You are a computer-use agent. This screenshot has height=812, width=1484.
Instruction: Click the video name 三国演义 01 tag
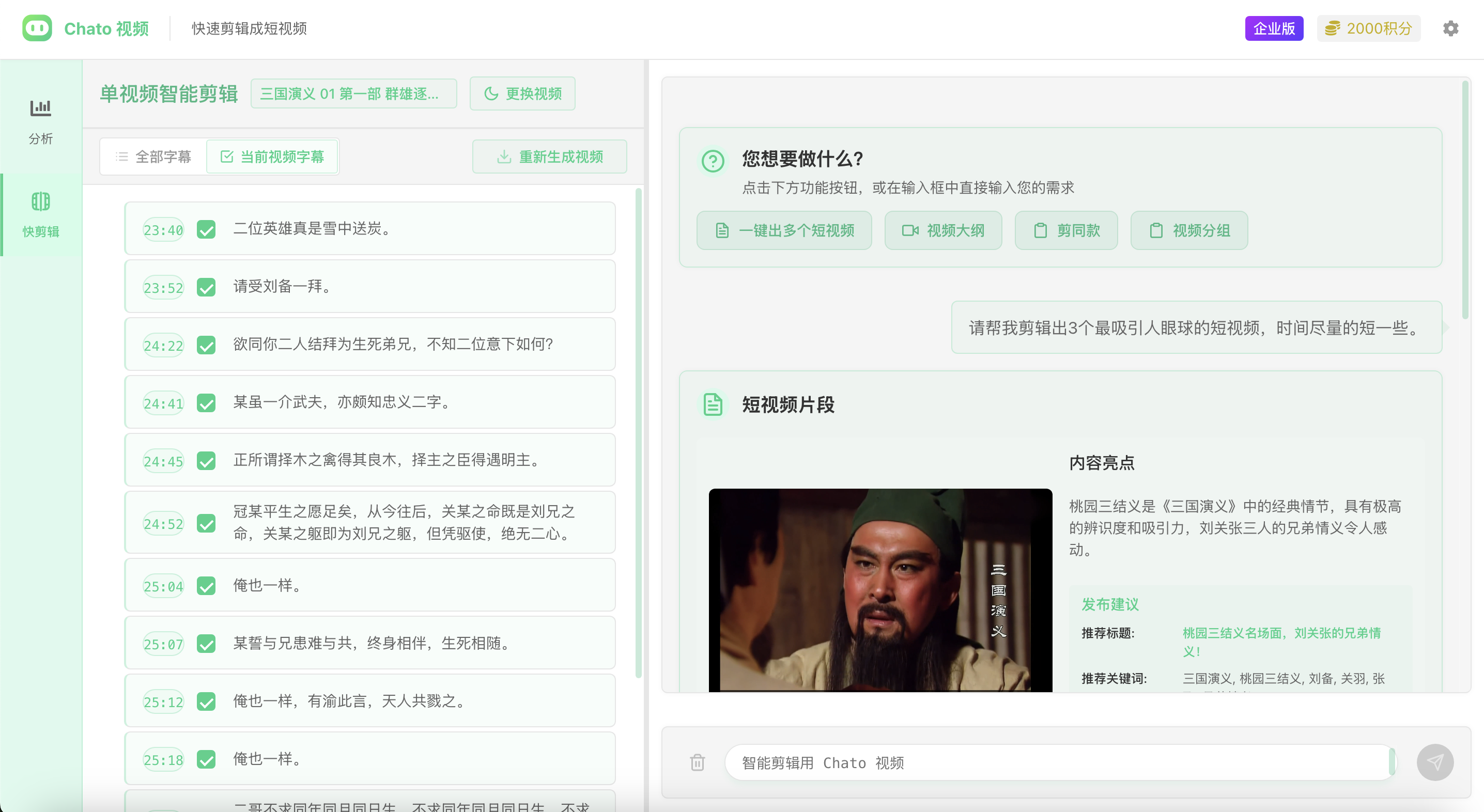click(x=353, y=93)
